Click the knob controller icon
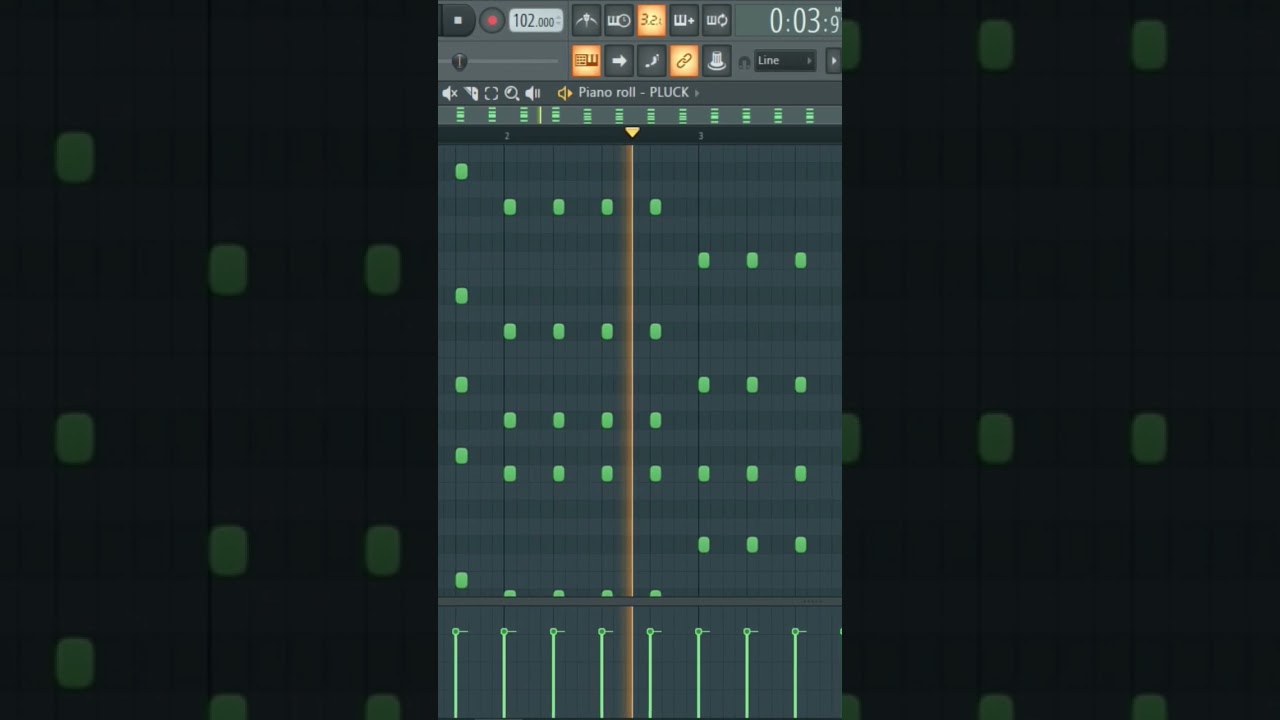This screenshot has width=1280, height=720. [x=717, y=61]
